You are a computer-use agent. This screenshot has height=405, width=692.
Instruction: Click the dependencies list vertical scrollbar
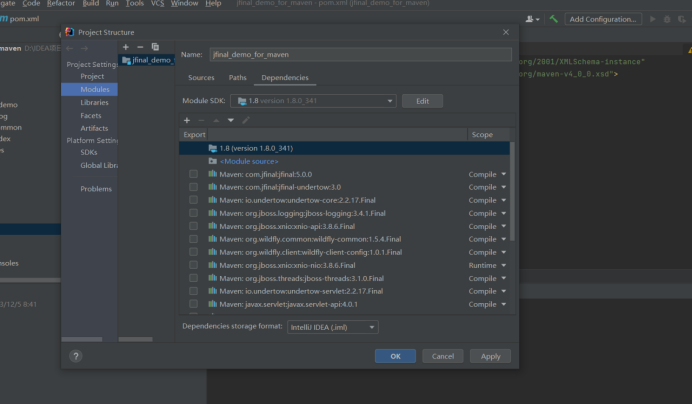(512, 191)
